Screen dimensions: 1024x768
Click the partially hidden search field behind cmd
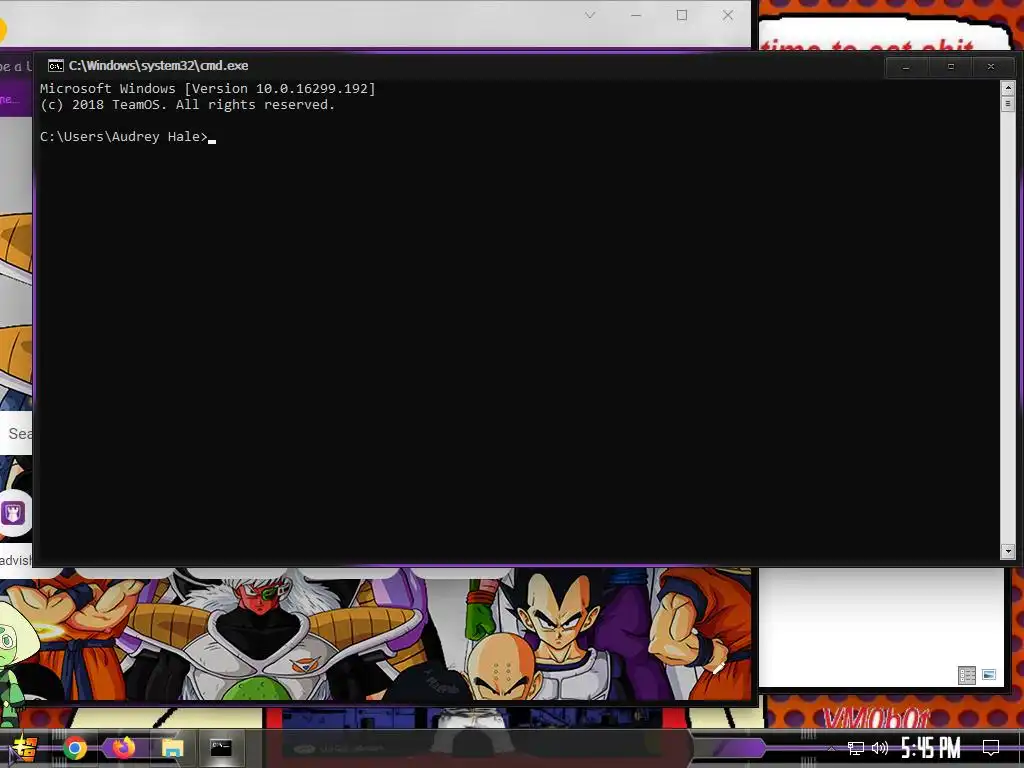(x=16, y=434)
